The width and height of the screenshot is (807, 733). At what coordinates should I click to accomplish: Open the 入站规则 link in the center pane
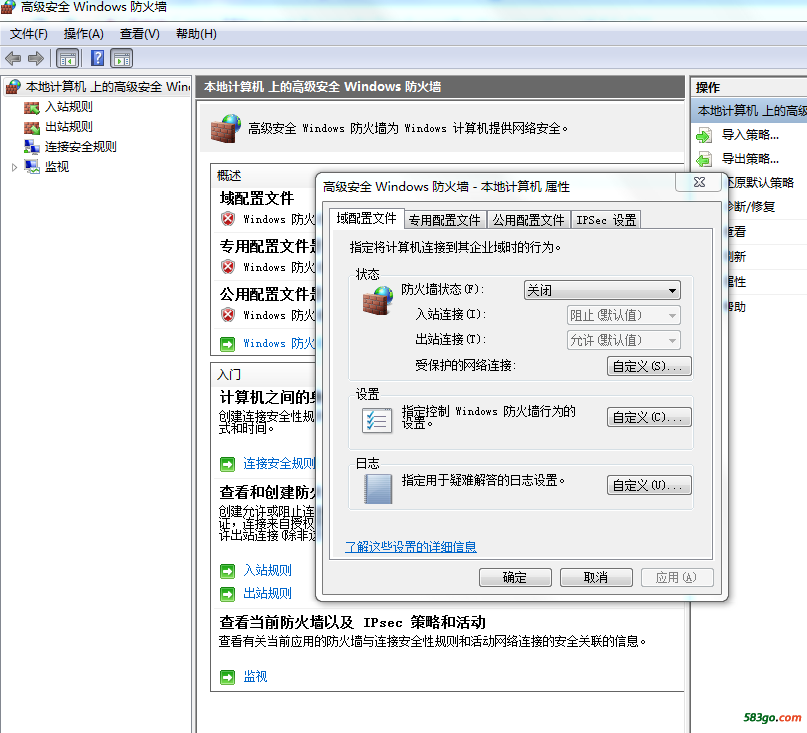268,570
